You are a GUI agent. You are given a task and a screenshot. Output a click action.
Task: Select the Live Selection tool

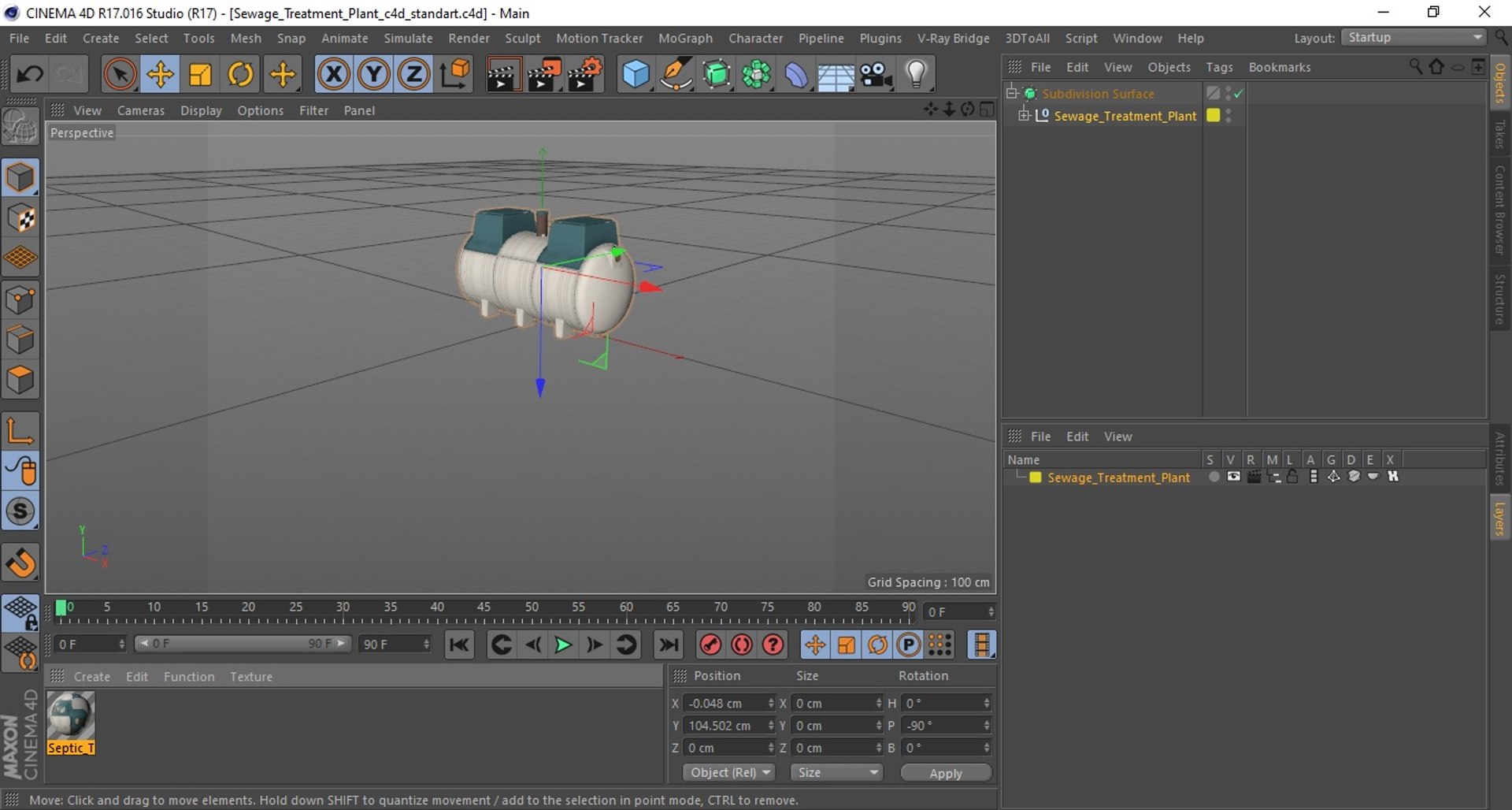point(120,75)
